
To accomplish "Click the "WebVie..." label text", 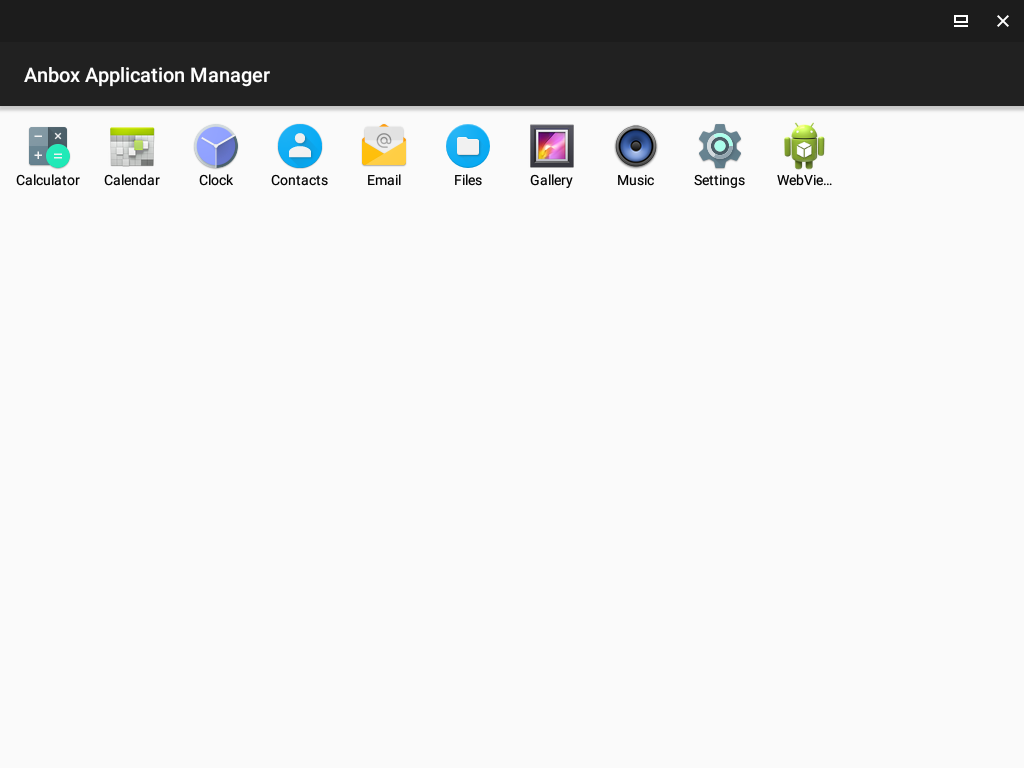I will tap(804, 180).
